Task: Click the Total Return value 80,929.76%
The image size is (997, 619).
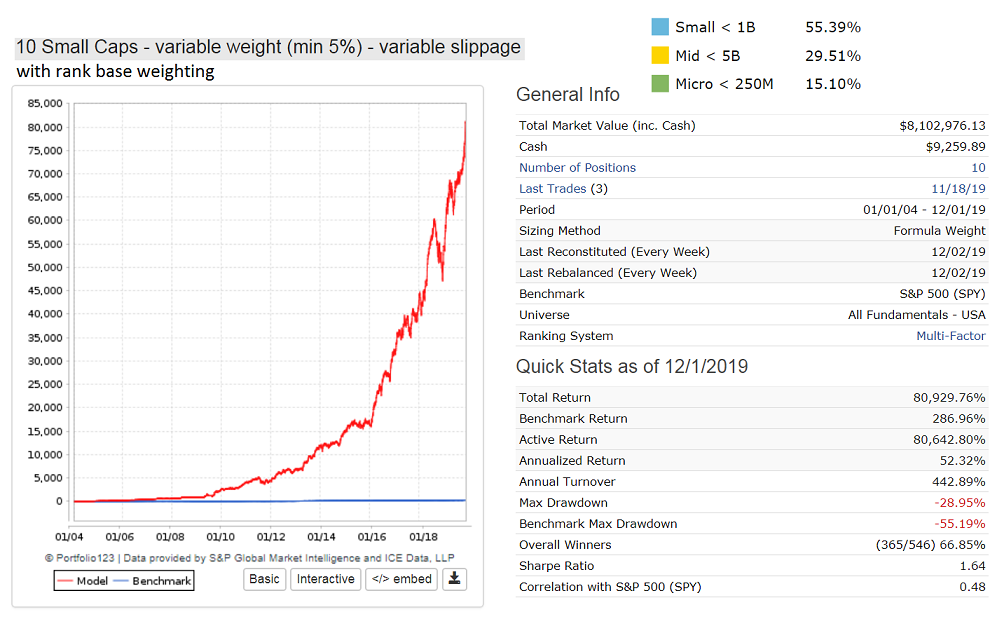Action: click(949, 398)
